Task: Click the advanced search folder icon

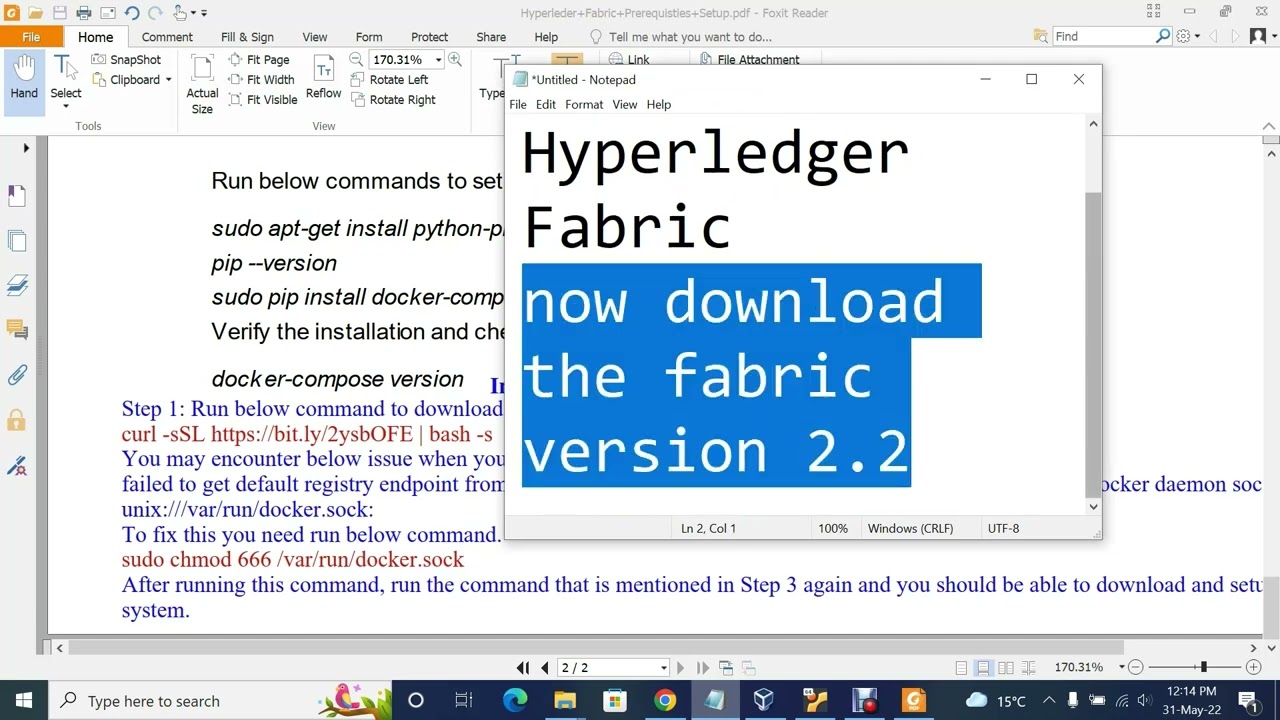Action: (1043, 36)
